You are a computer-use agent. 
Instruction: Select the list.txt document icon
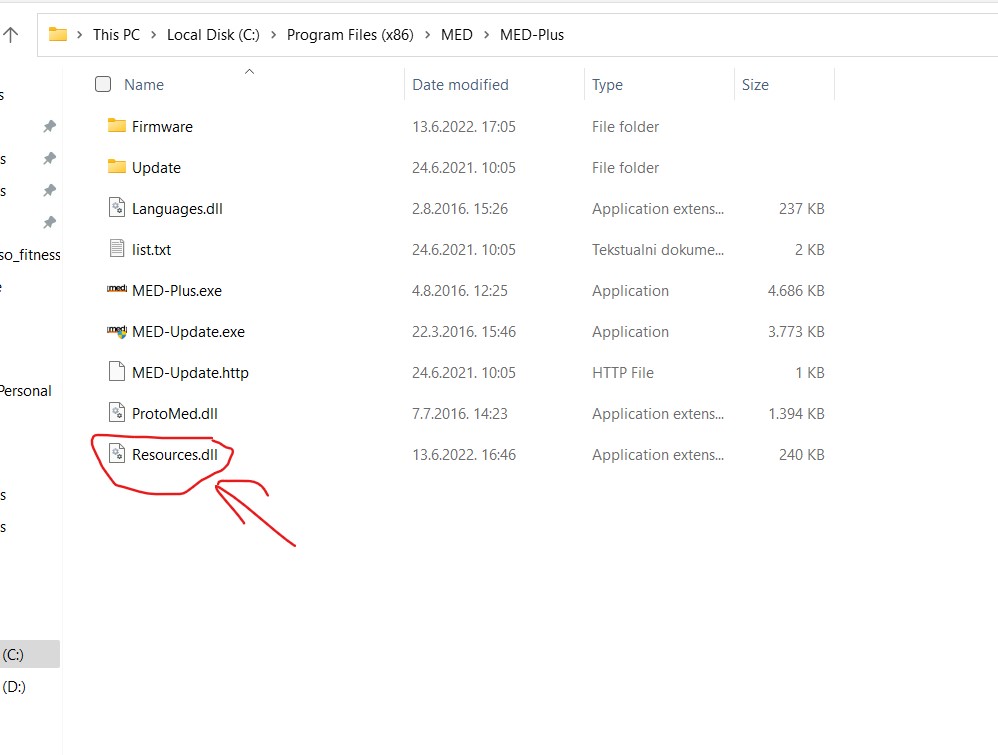pyautogui.click(x=117, y=249)
